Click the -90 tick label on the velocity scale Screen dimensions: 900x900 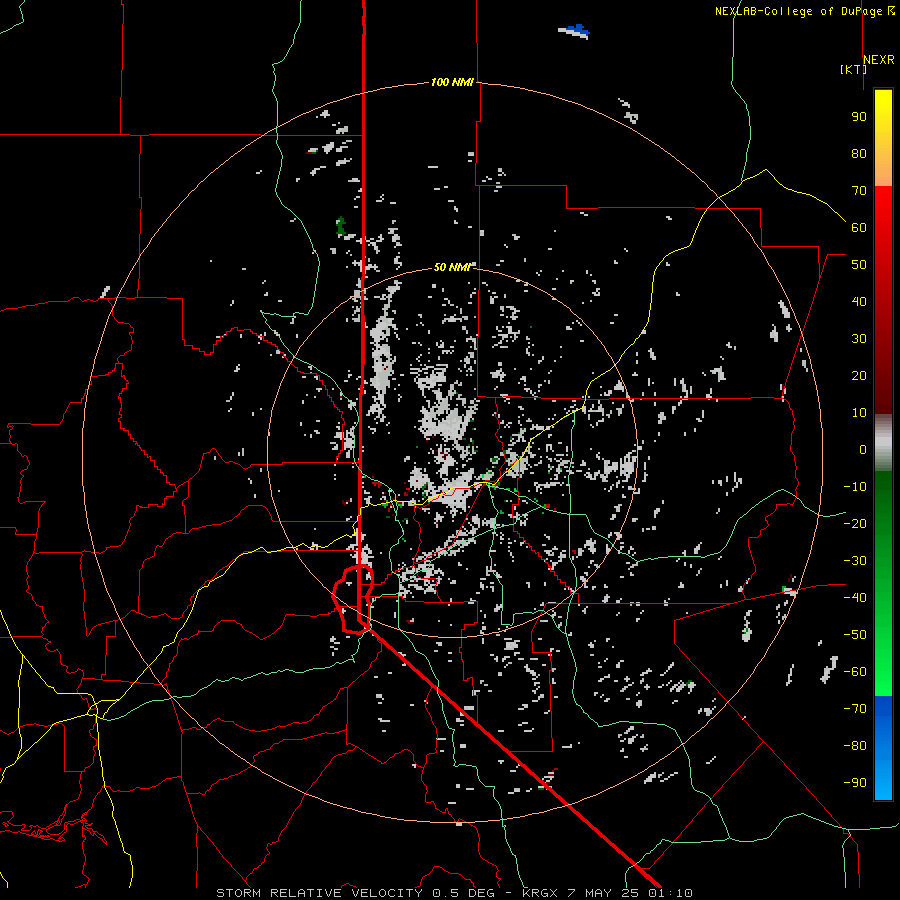855,783
